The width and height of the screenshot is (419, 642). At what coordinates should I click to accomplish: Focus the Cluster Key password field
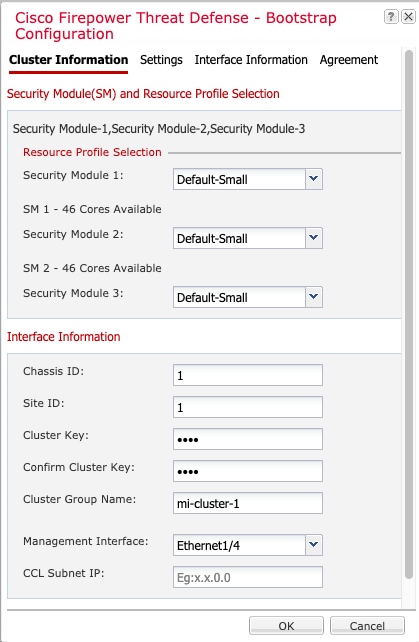248,439
